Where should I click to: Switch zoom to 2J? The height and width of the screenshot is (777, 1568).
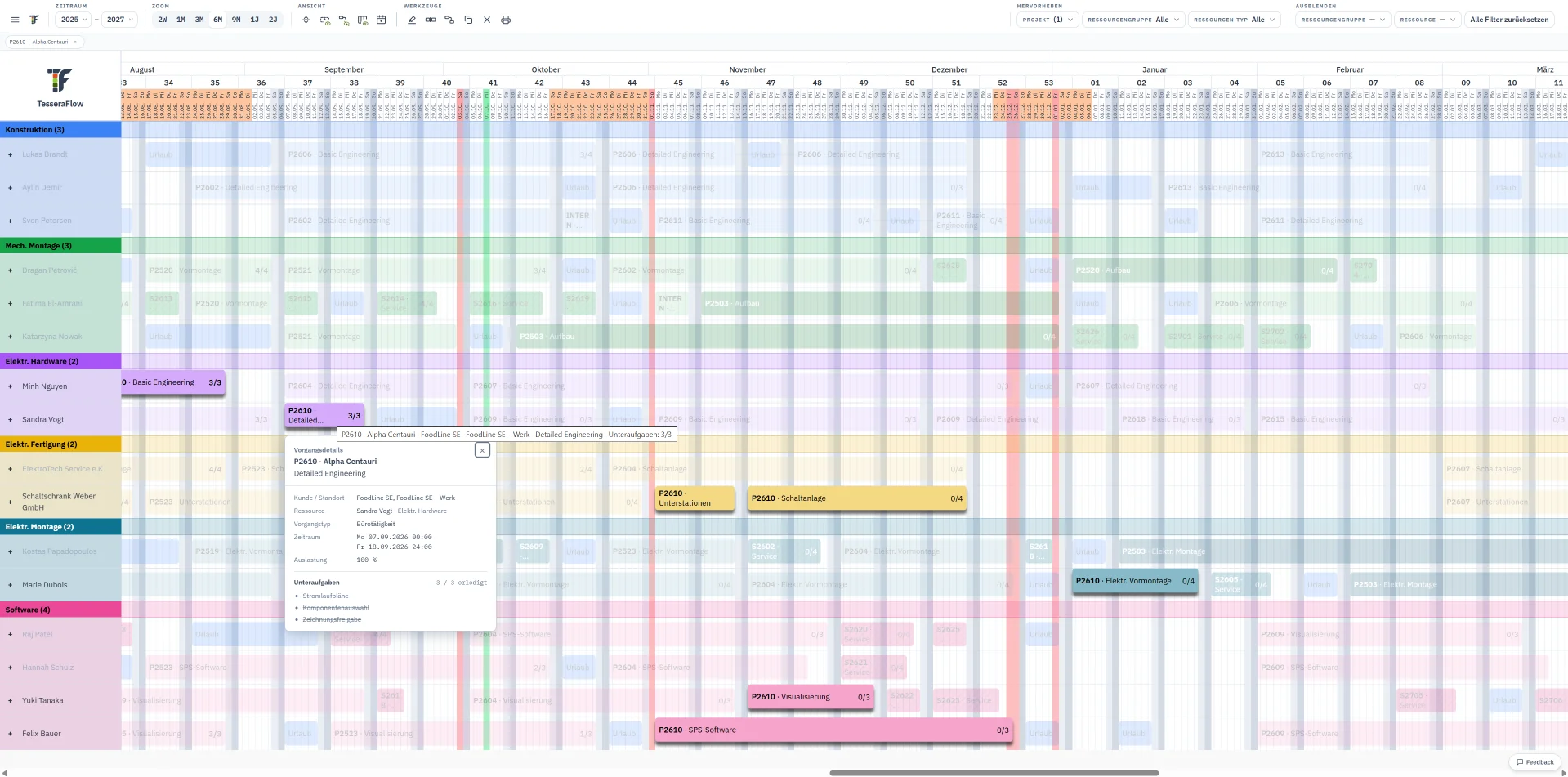click(273, 20)
